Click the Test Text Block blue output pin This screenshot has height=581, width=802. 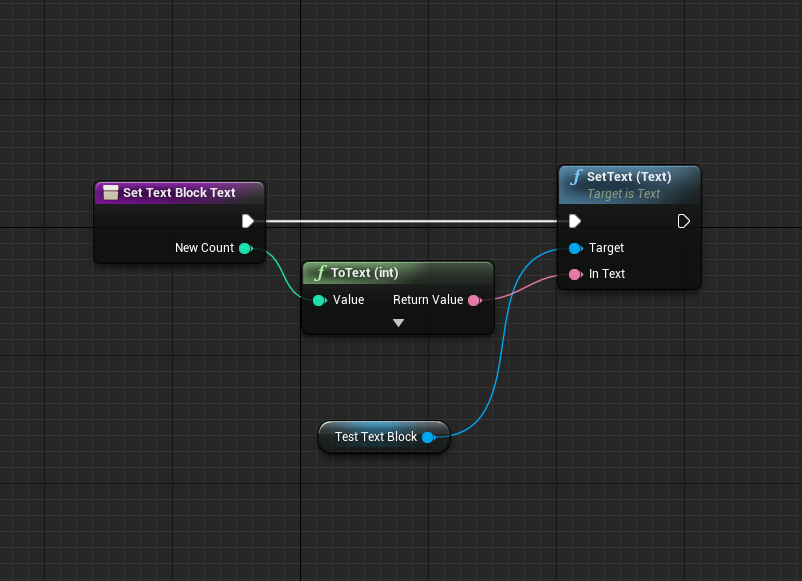[429, 437]
